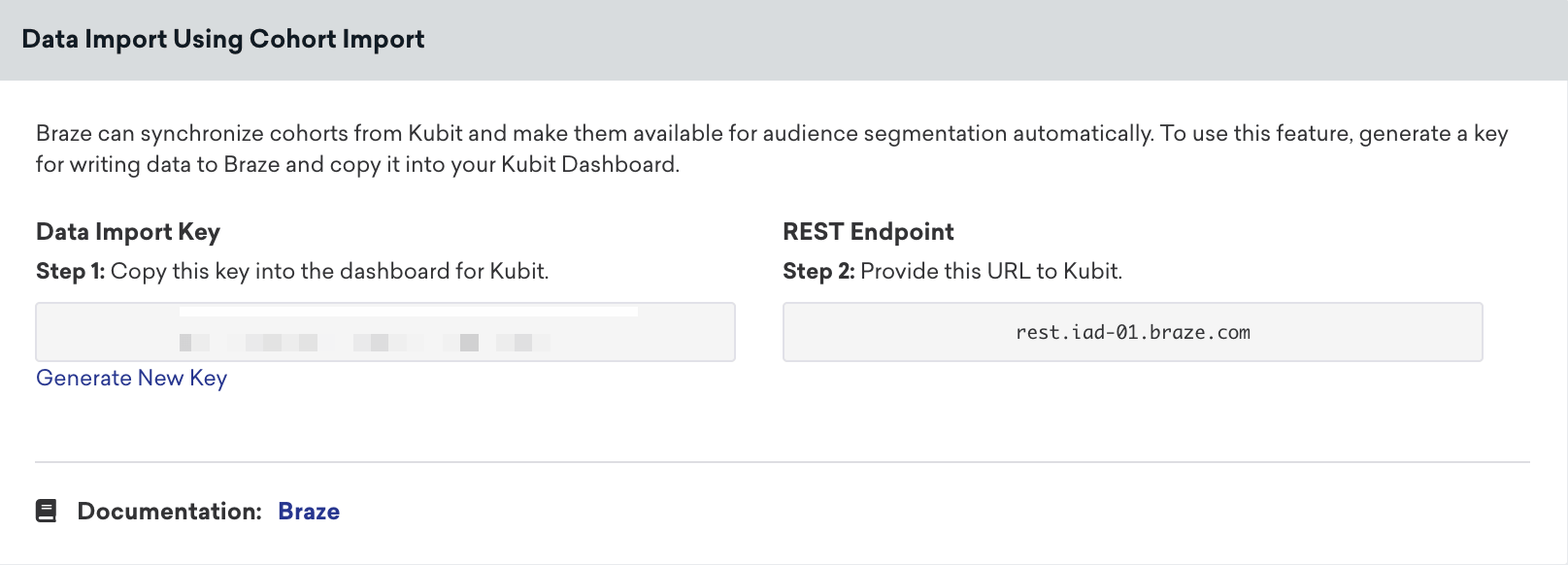1568x565 pixels.
Task: Click the Data Import Using Cohort Import header
Action: [223, 40]
